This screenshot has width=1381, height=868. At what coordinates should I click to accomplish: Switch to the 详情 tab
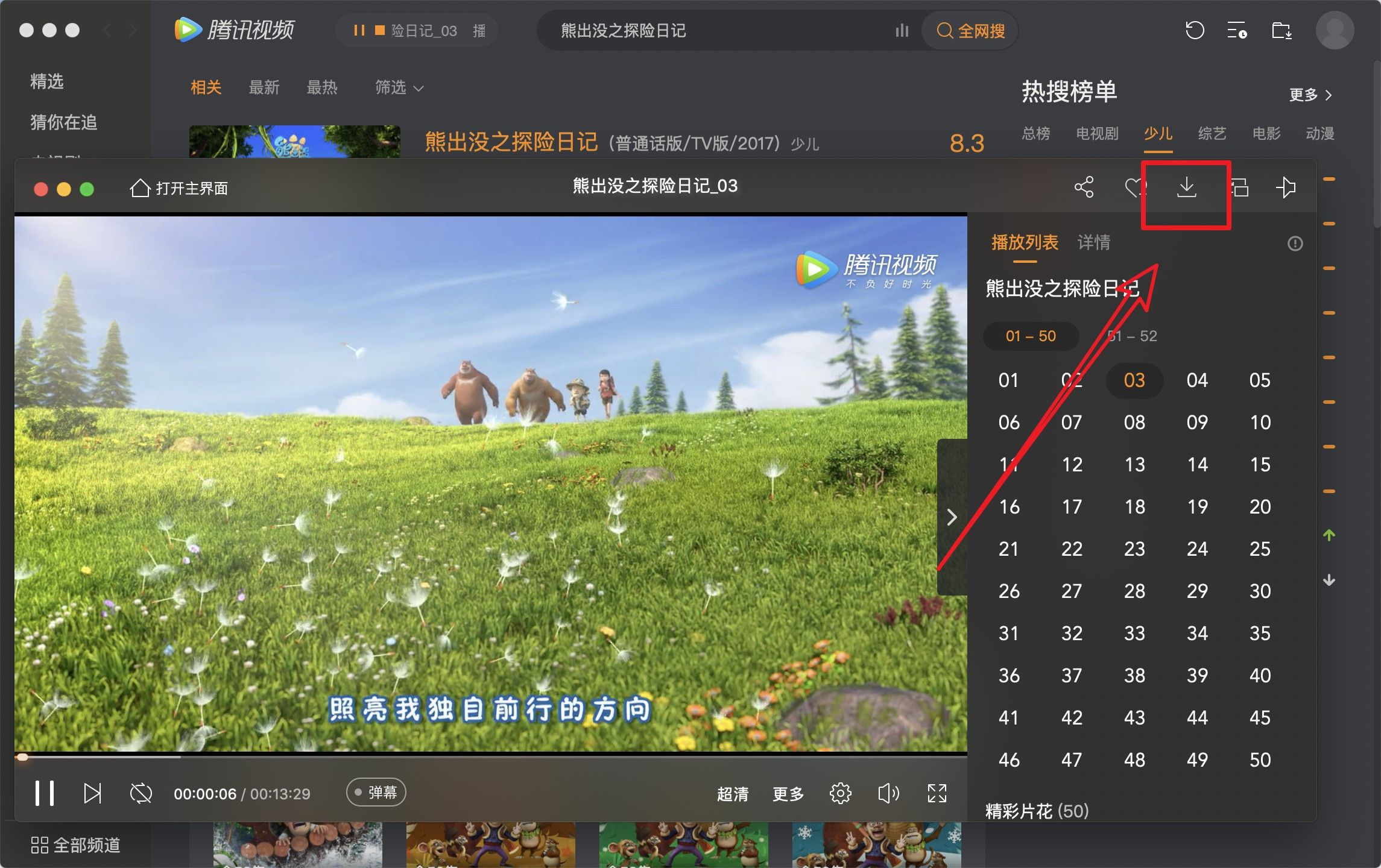(x=1093, y=242)
